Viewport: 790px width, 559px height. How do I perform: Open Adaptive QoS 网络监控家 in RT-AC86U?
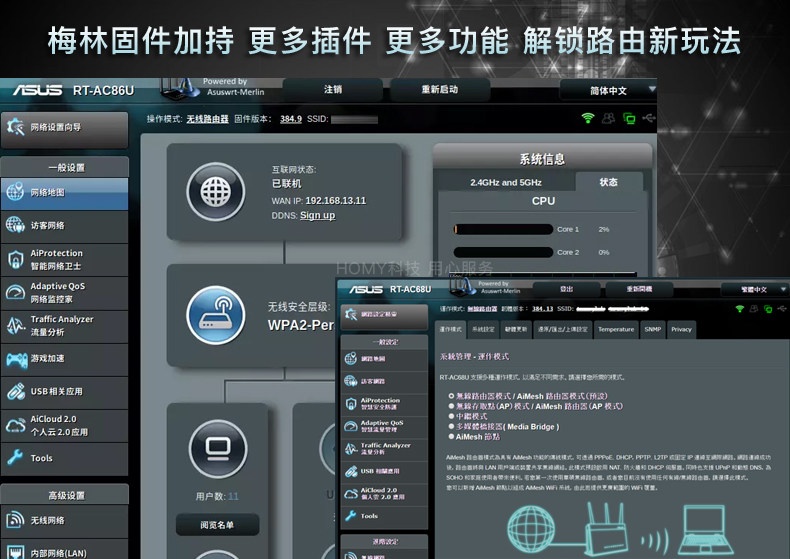[64, 293]
